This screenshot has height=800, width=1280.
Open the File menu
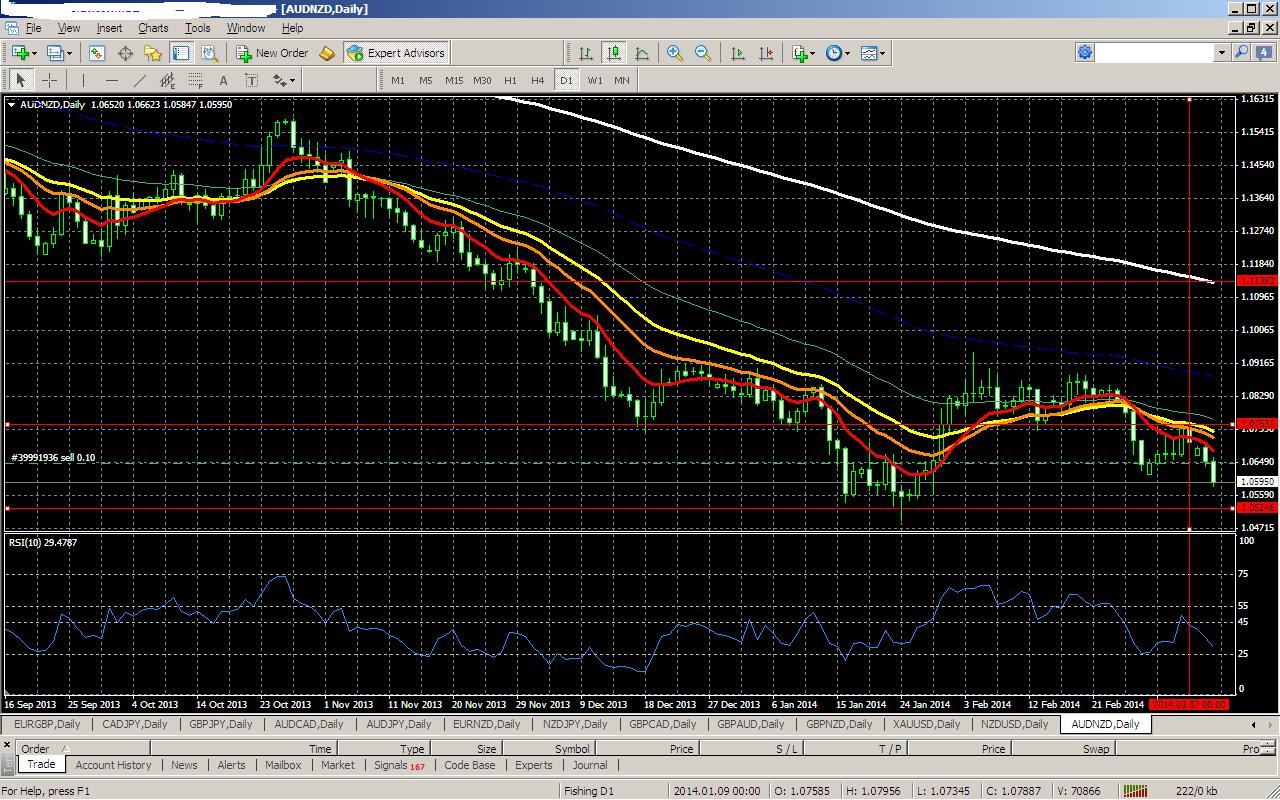33,28
